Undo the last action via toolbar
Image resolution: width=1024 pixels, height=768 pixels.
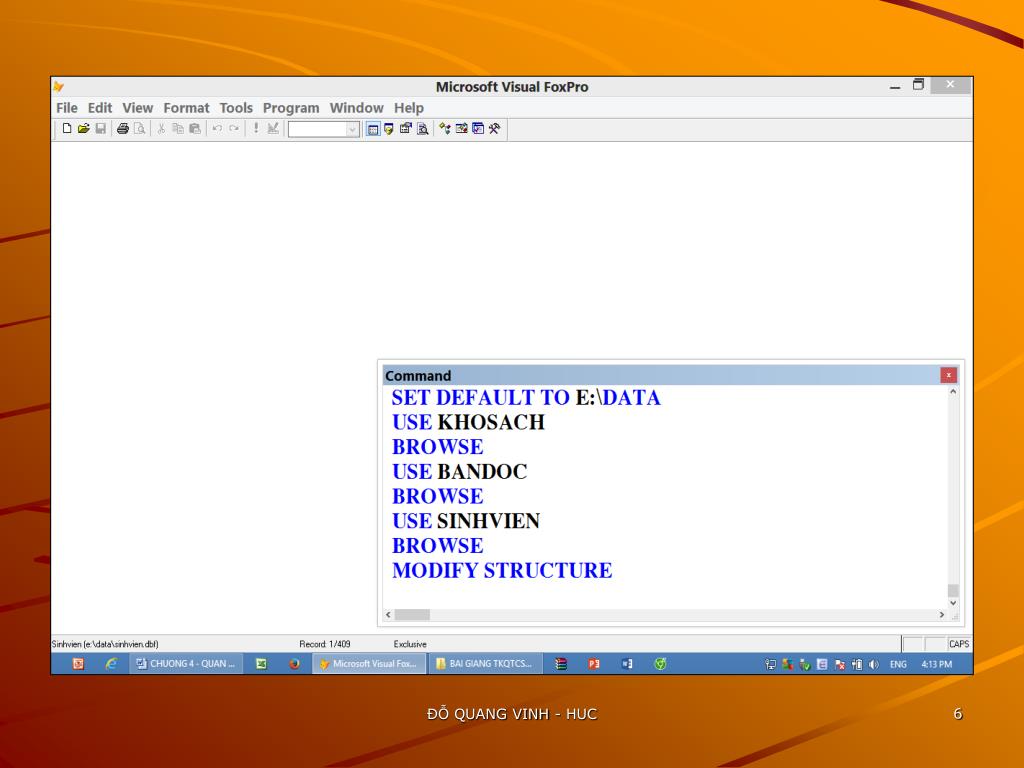coord(217,129)
